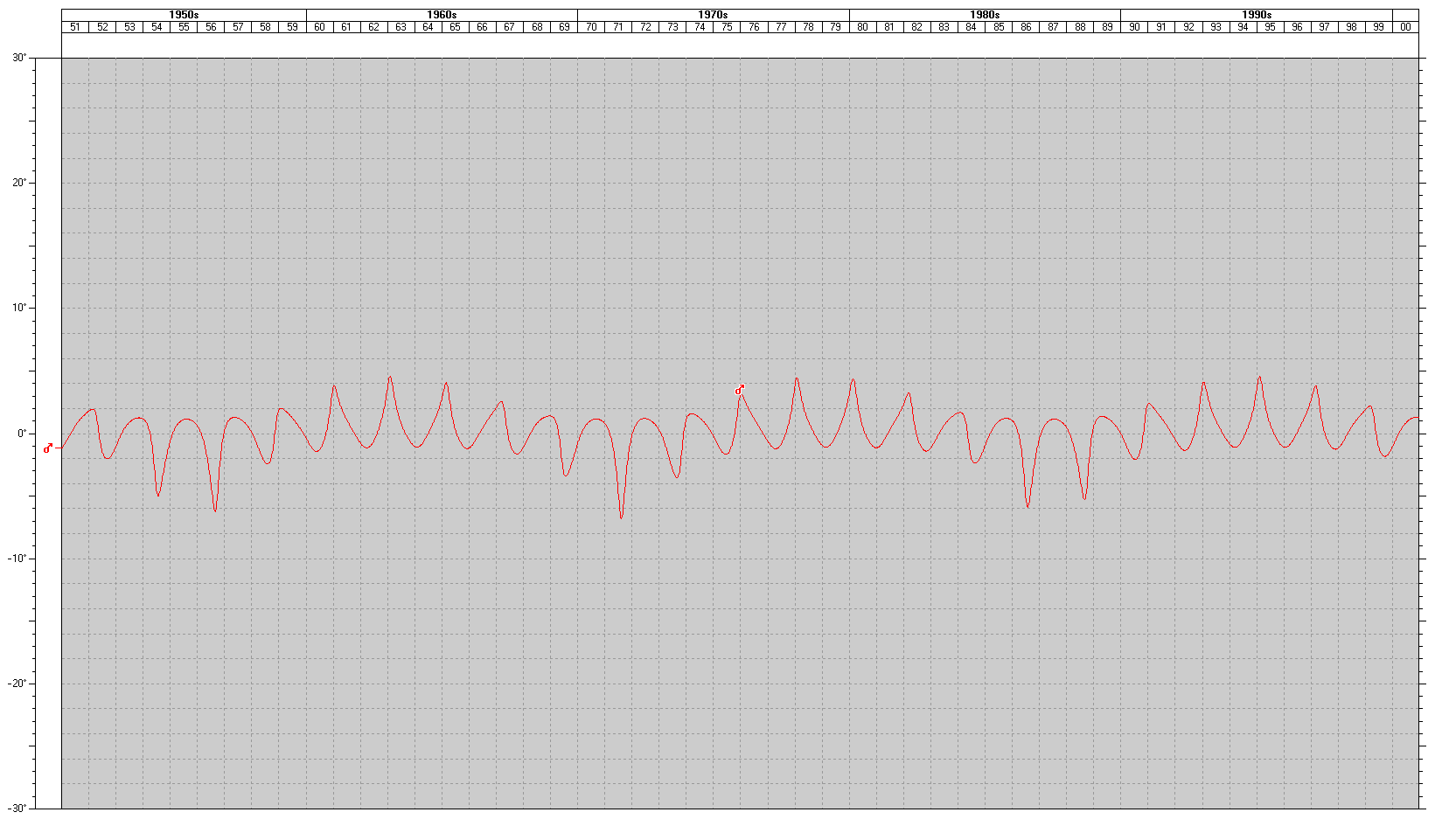Click year 94 in the year row
The height and width of the screenshot is (833, 1456).
(x=1243, y=27)
